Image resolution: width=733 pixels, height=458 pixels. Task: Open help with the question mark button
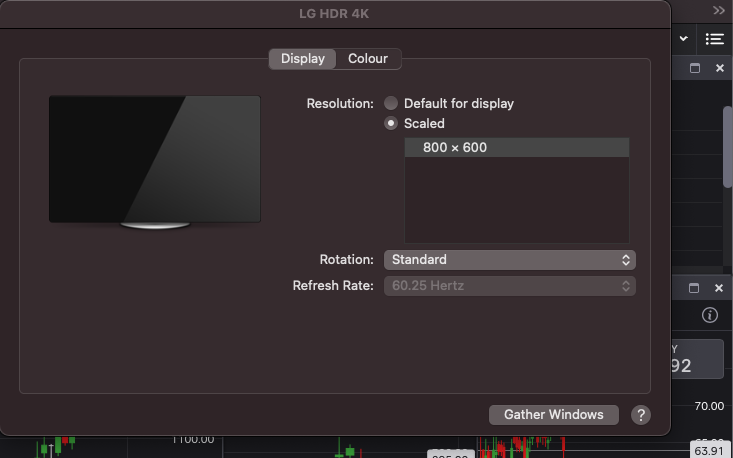click(640, 415)
